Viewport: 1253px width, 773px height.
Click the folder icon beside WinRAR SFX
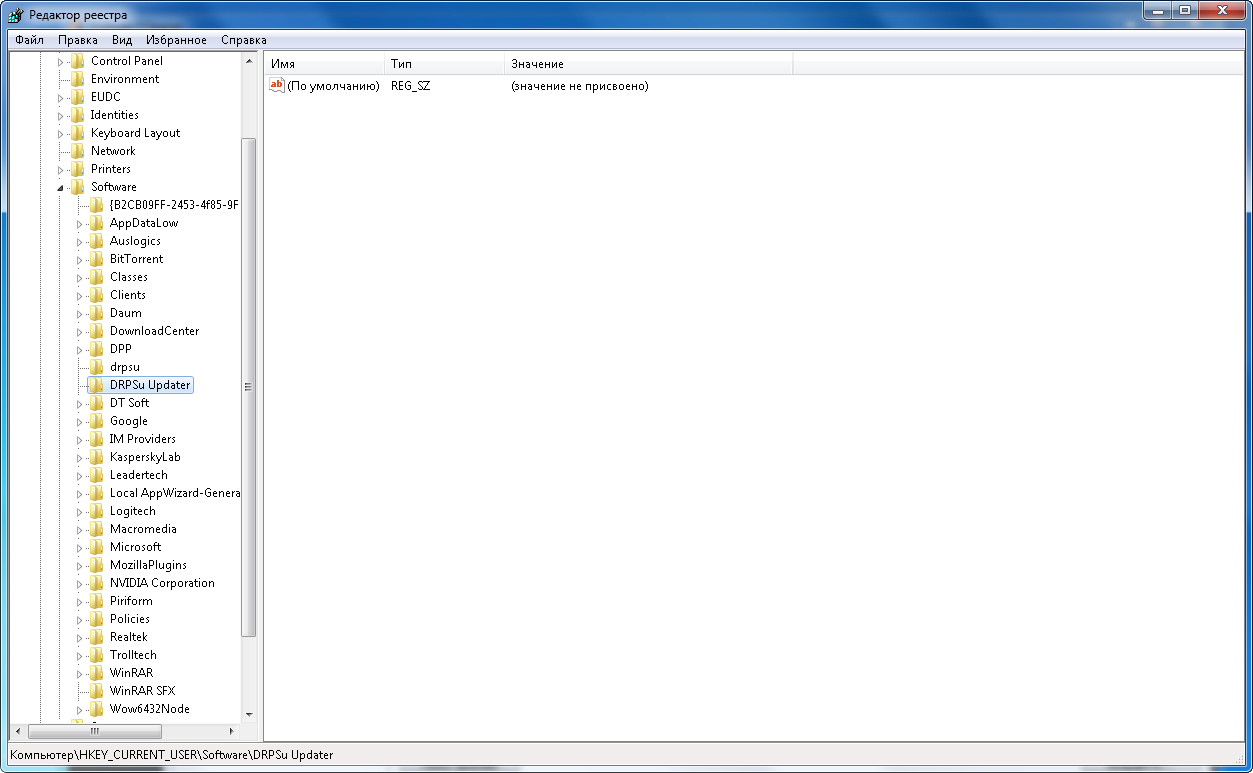click(96, 691)
